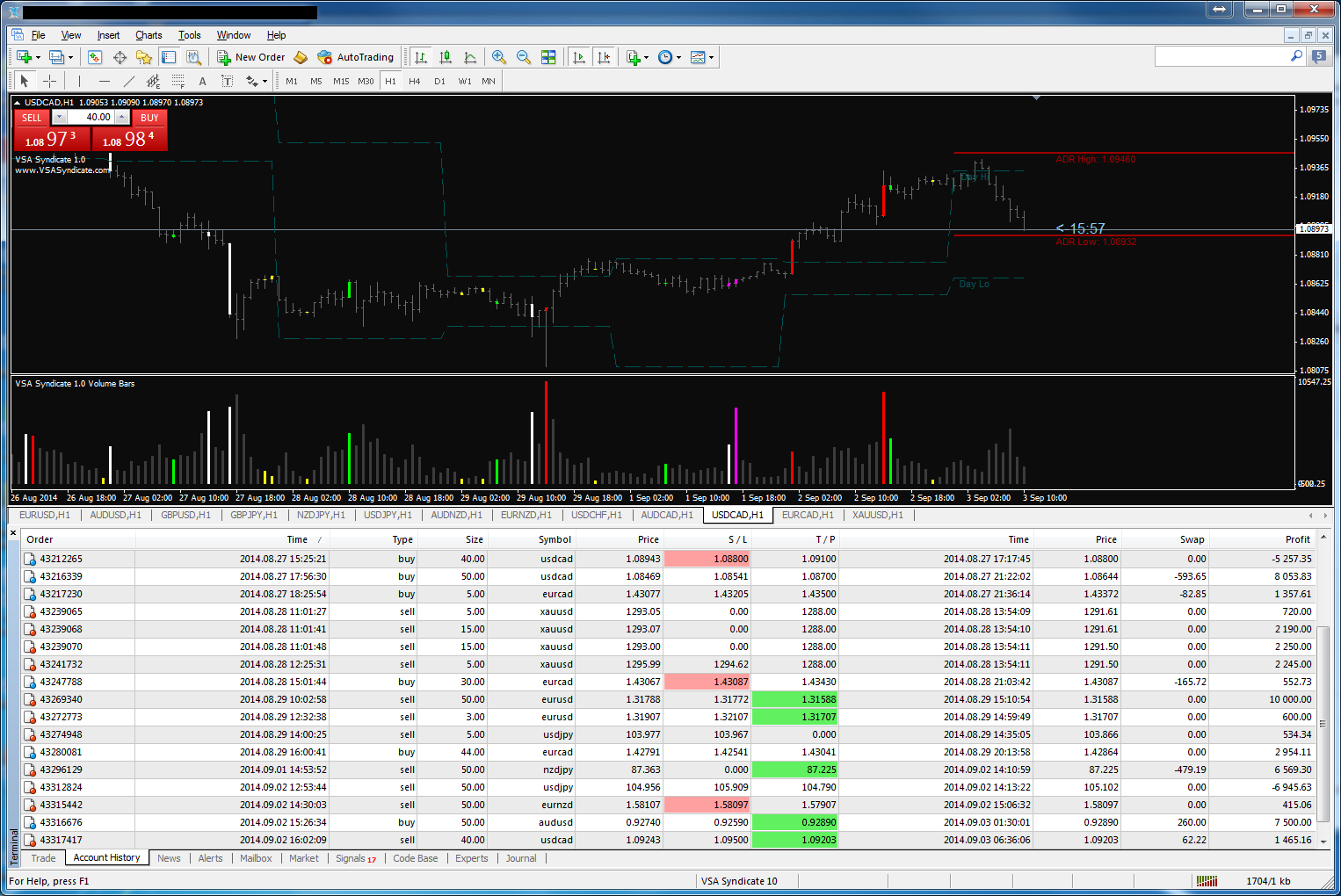Switch to the XAUUSD,H1 chart tab

(877, 515)
